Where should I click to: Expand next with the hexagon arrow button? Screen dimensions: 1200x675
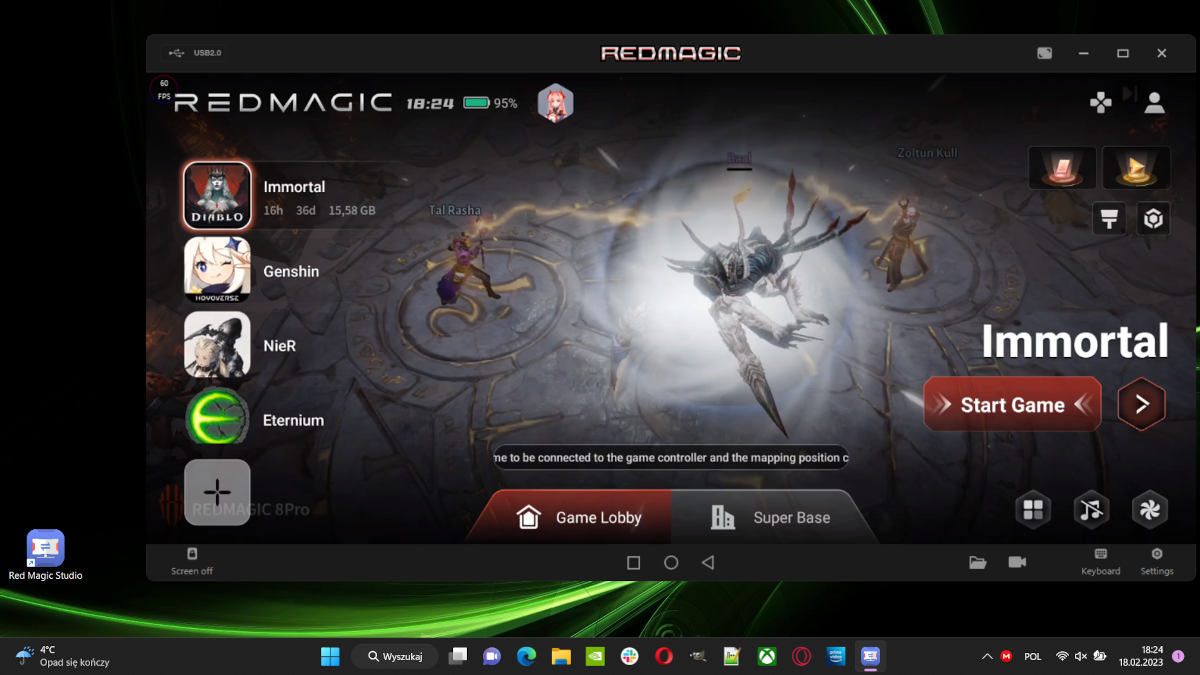click(1141, 404)
